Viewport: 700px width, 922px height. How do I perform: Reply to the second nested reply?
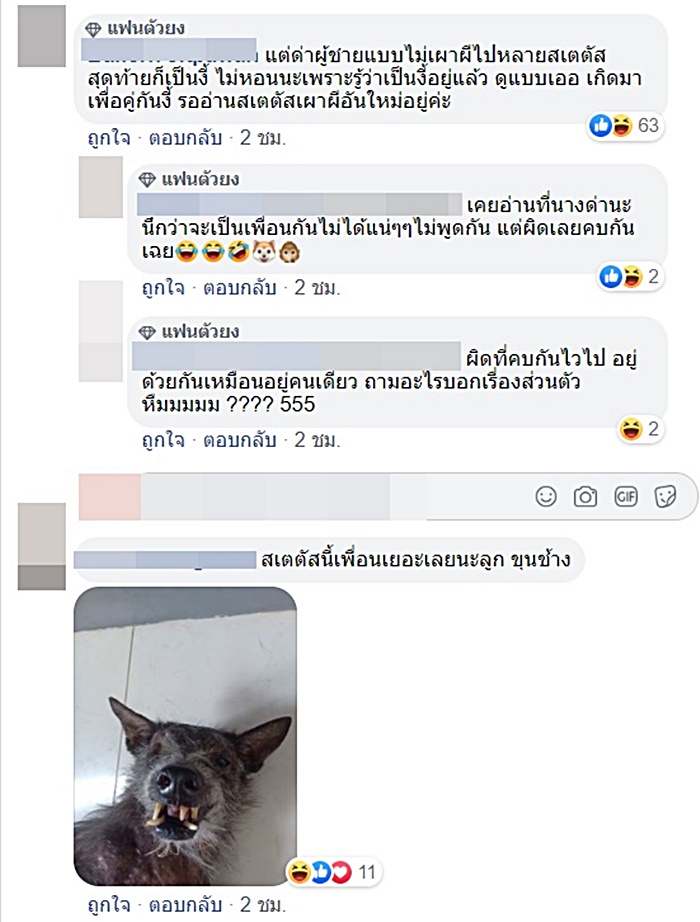[x=240, y=440]
